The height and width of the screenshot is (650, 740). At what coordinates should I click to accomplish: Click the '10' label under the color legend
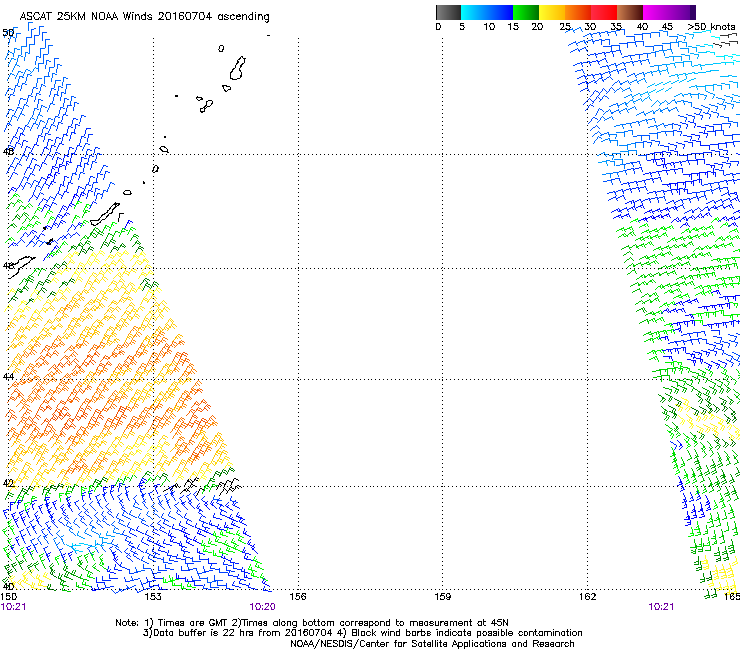(489, 27)
